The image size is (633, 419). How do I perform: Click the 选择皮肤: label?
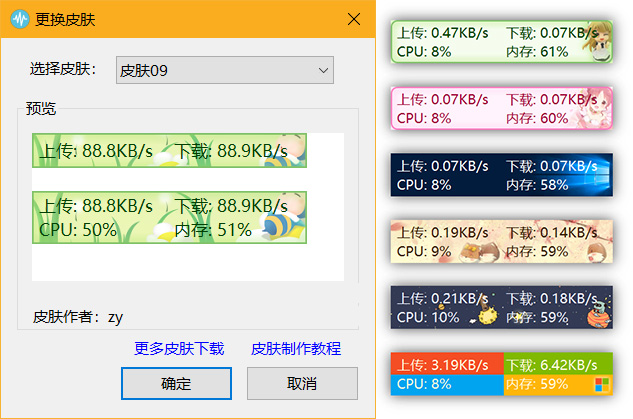click(x=63, y=69)
